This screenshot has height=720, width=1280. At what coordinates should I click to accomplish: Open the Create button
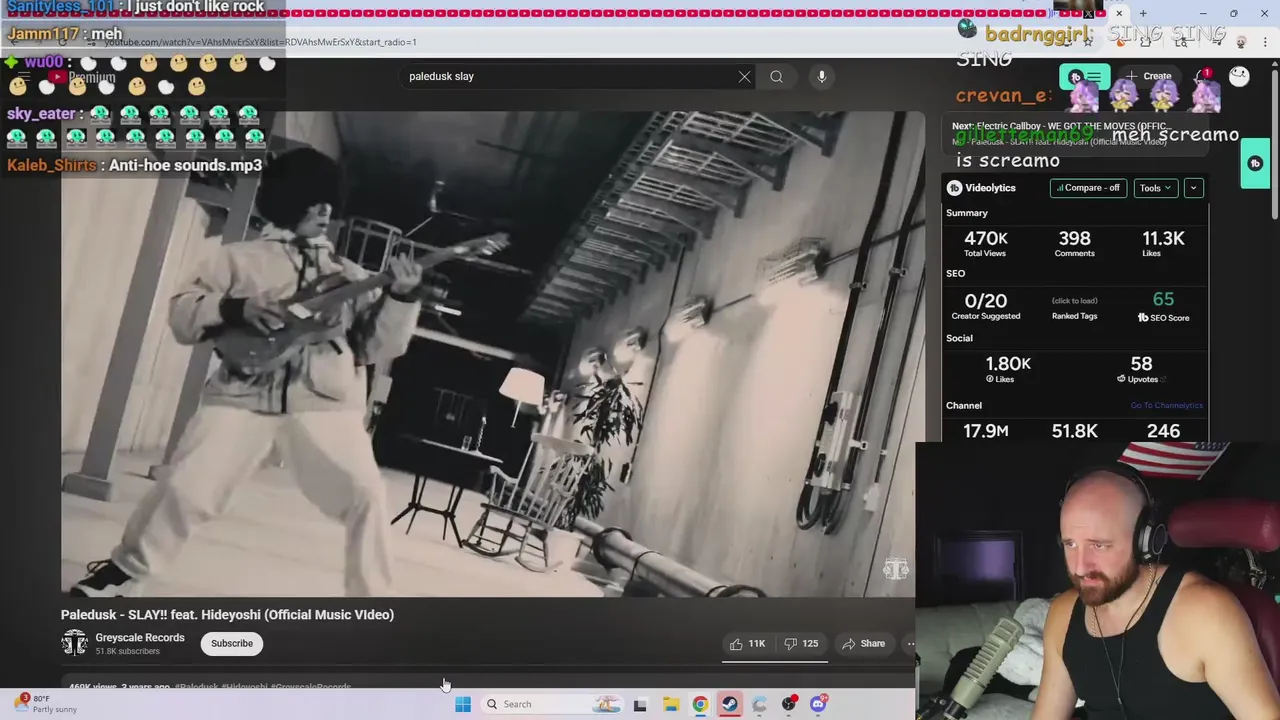pos(1148,76)
